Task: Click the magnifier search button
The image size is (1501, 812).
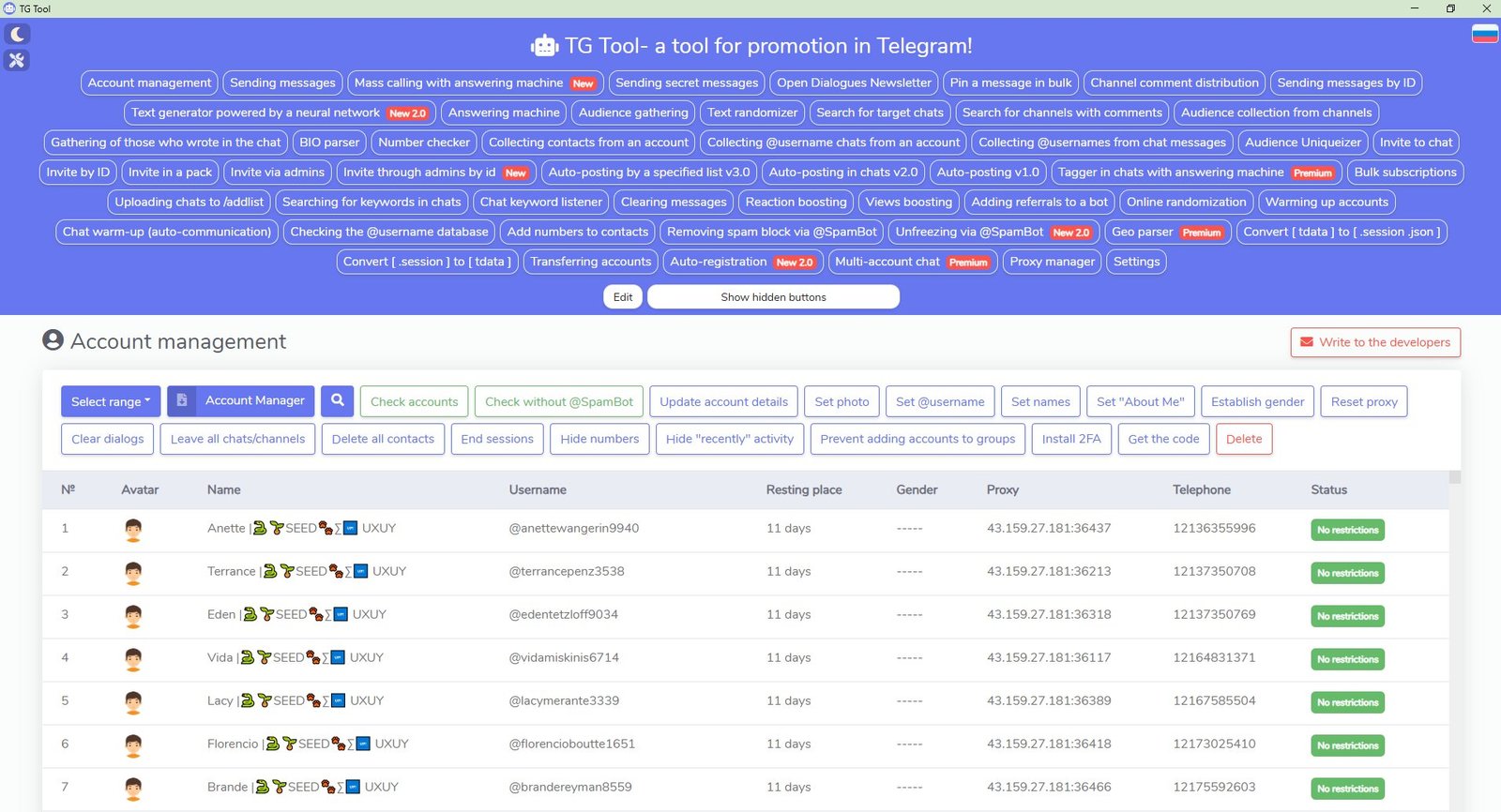Action: [337, 401]
